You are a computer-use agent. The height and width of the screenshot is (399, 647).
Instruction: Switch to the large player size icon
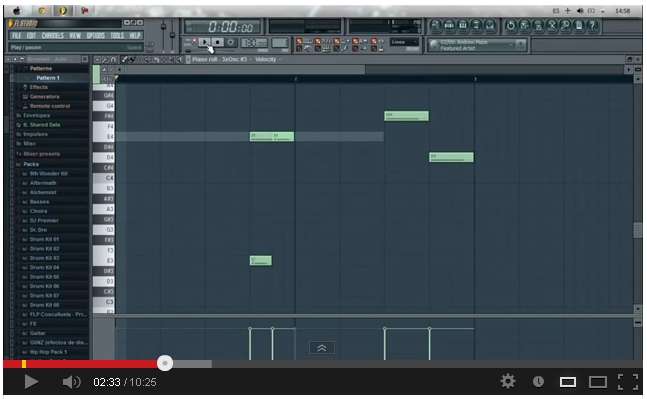[x=598, y=382]
